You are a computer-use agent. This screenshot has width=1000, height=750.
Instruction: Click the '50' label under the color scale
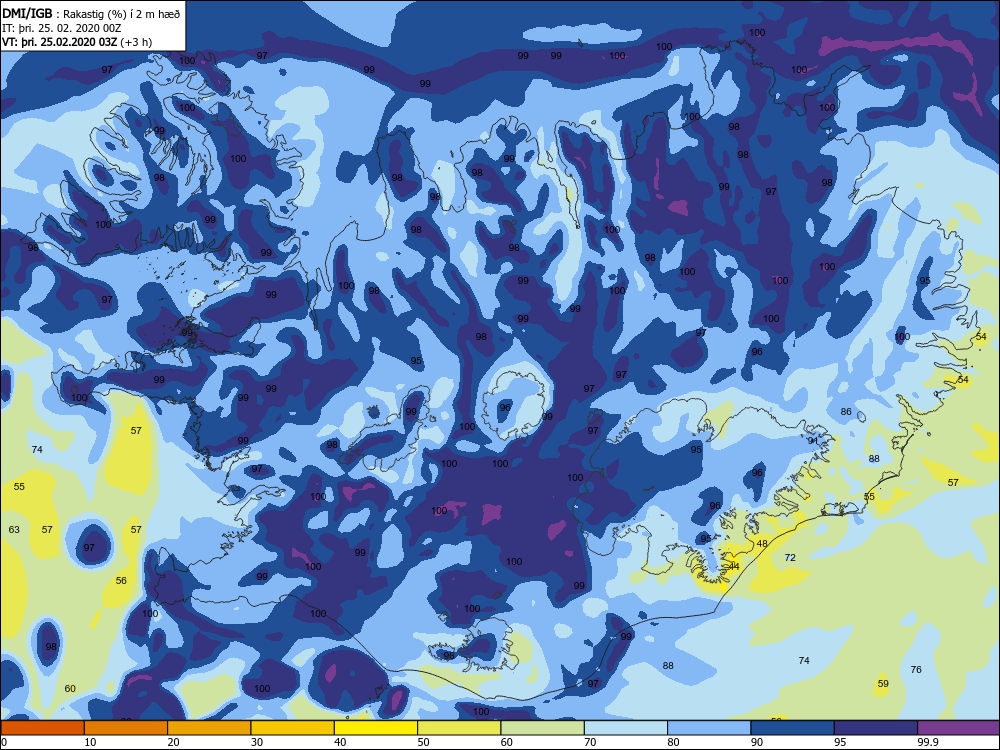(x=423, y=742)
